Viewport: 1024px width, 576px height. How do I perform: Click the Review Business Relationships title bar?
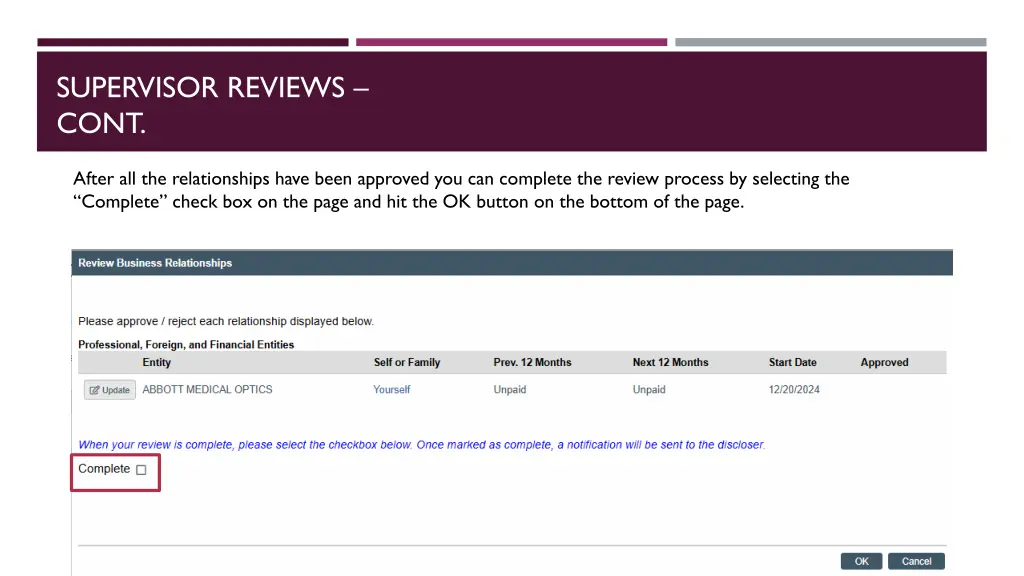pyautogui.click(x=512, y=263)
